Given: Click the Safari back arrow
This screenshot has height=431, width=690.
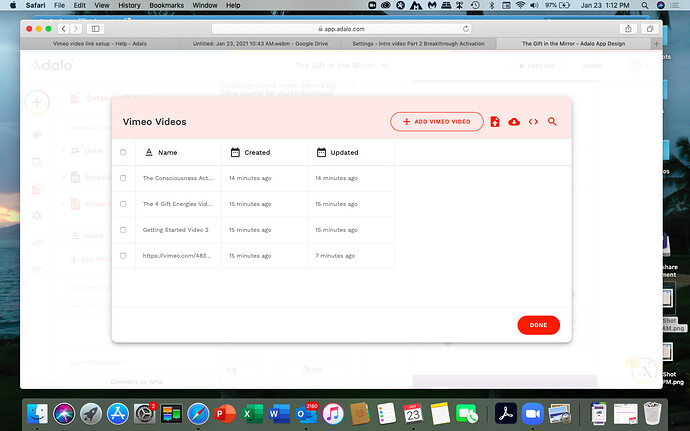Looking at the screenshot, I should (x=64, y=29).
